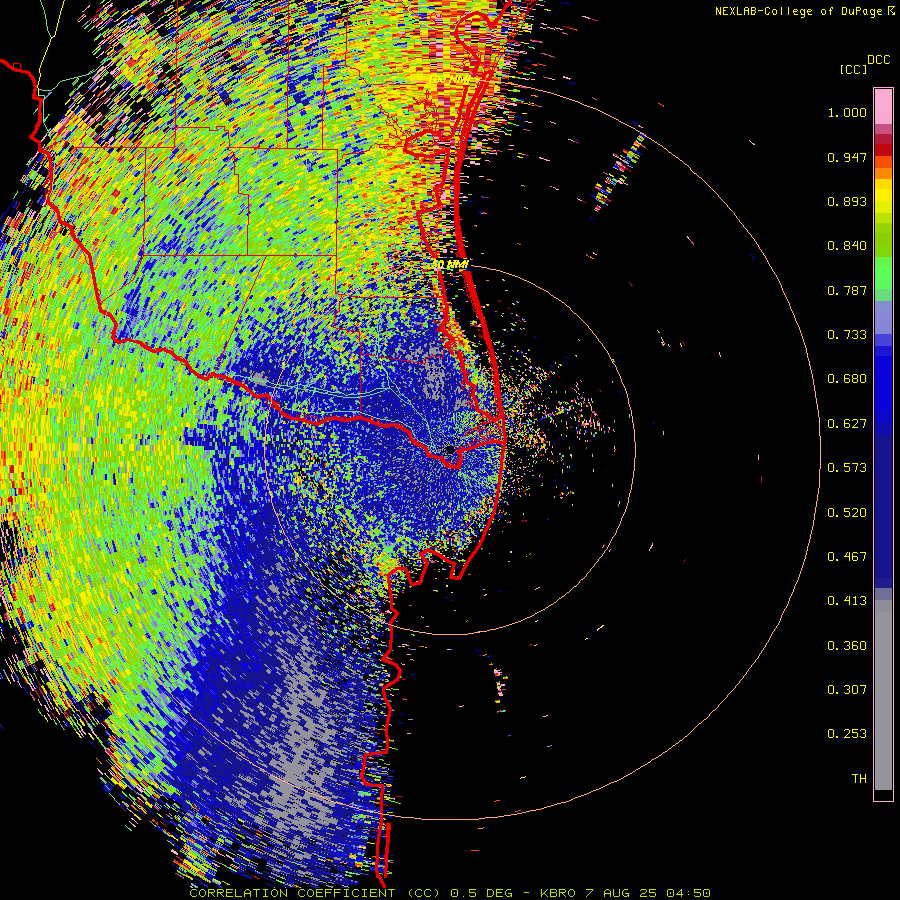Click the 0.360 color scale value
Image resolution: width=900 pixels, height=900 pixels.
[x=847, y=646]
